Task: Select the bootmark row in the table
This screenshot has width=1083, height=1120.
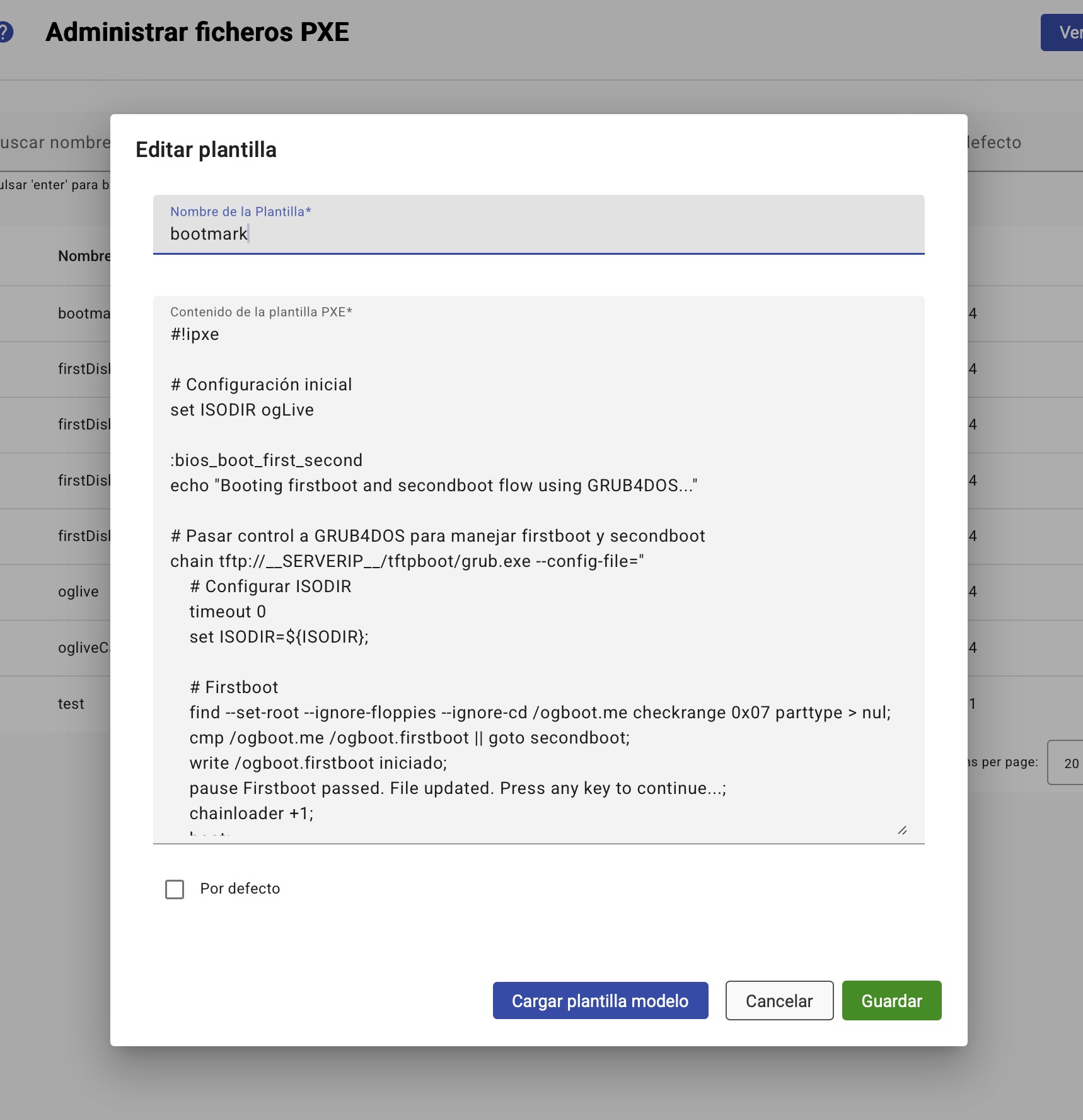Action: click(x=84, y=313)
